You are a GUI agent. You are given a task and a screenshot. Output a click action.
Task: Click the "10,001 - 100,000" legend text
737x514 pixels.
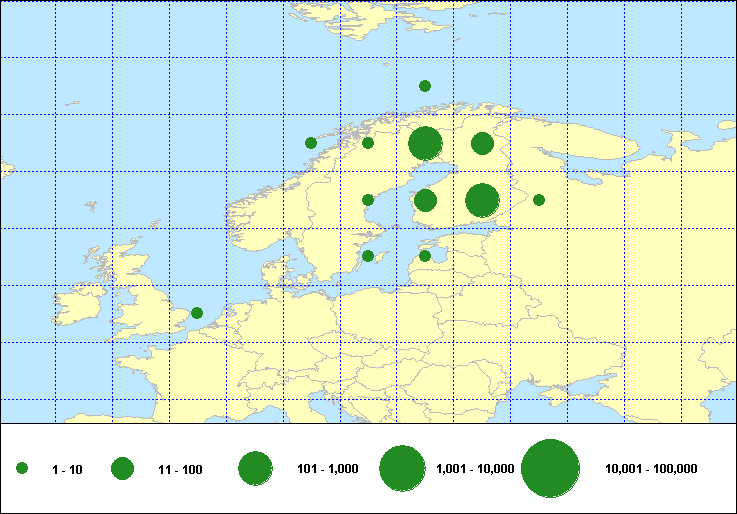[x=651, y=469]
